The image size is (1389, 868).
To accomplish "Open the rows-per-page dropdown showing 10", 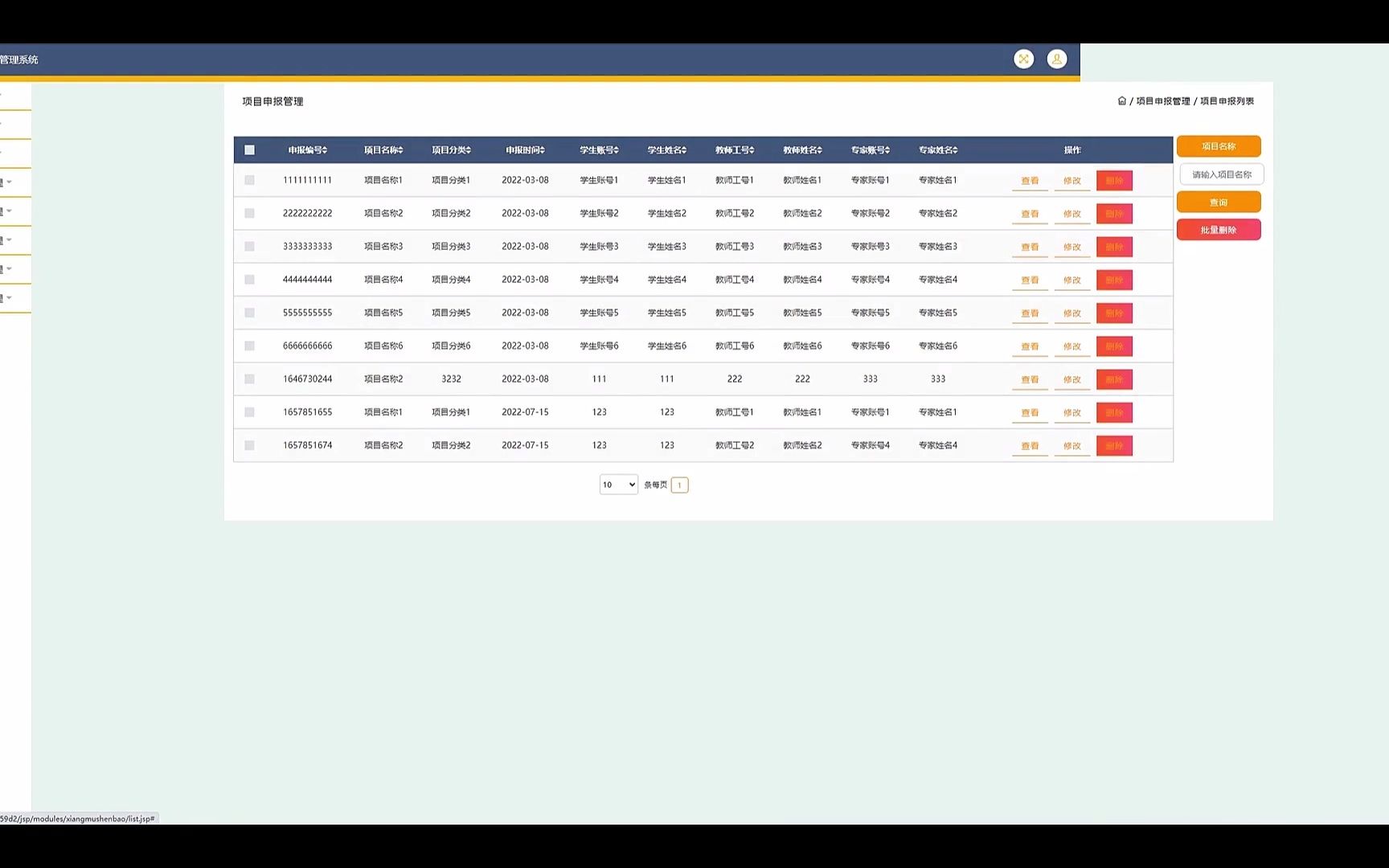I will pos(618,485).
